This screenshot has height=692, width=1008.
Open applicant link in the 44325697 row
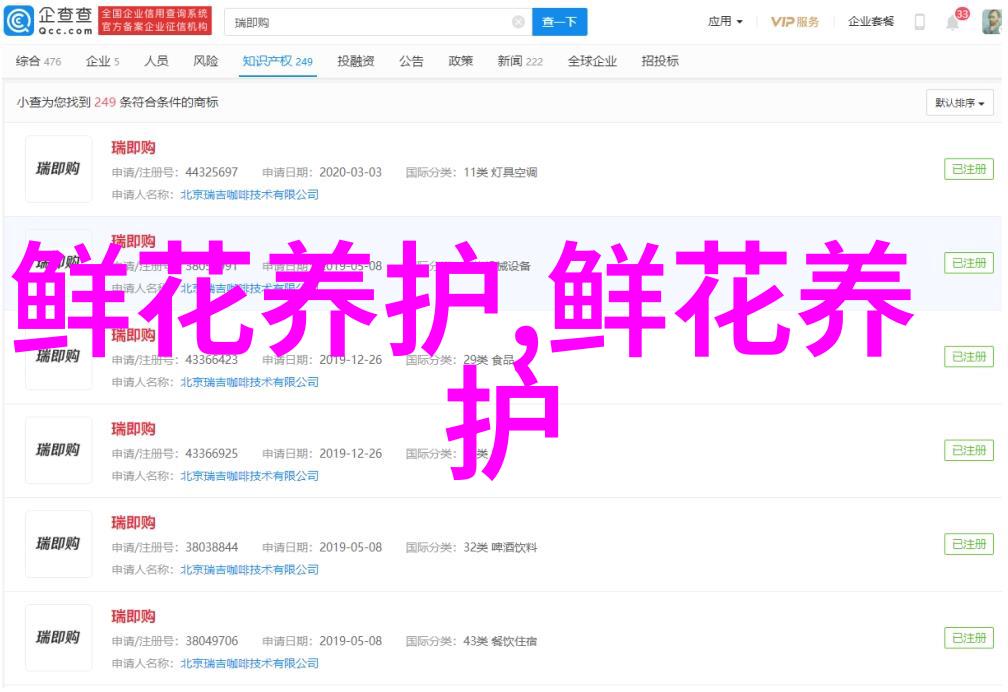tap(249, 194)
